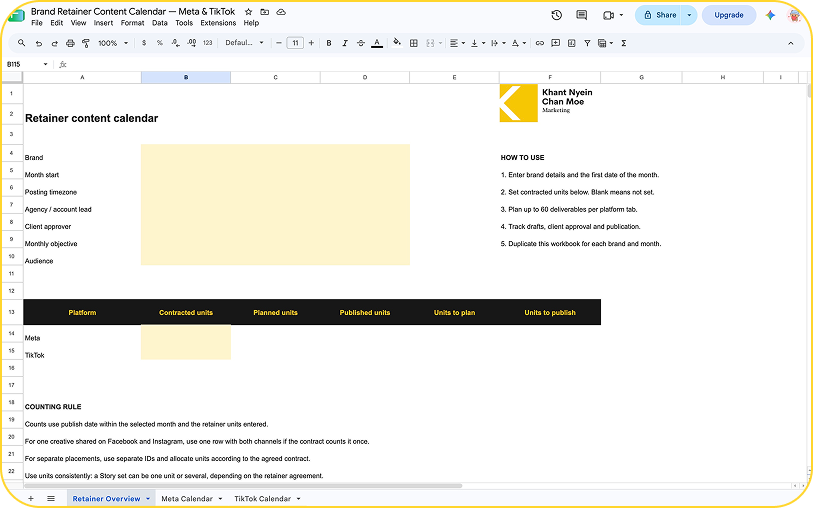Open the text wrapping dropdown
This screenshot has width=813, height=508.
pyautogui.click(x=498, y=43)
